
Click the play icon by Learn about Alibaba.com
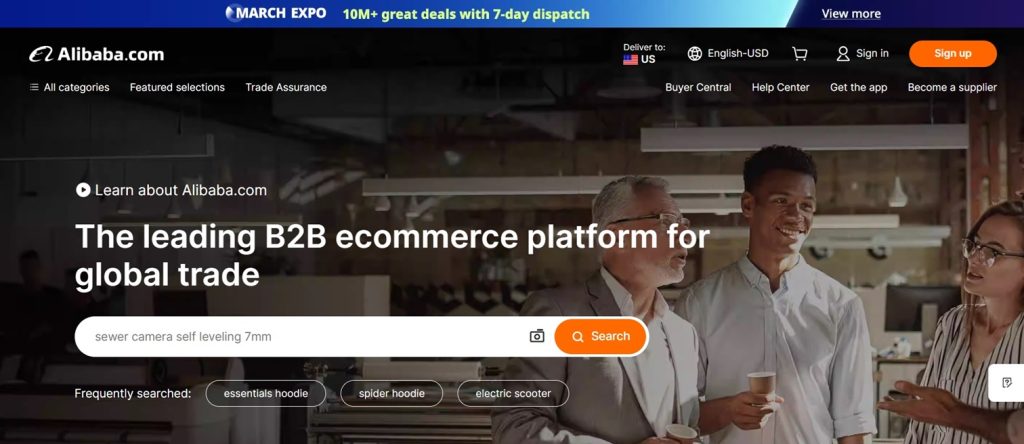pos(83,190)
